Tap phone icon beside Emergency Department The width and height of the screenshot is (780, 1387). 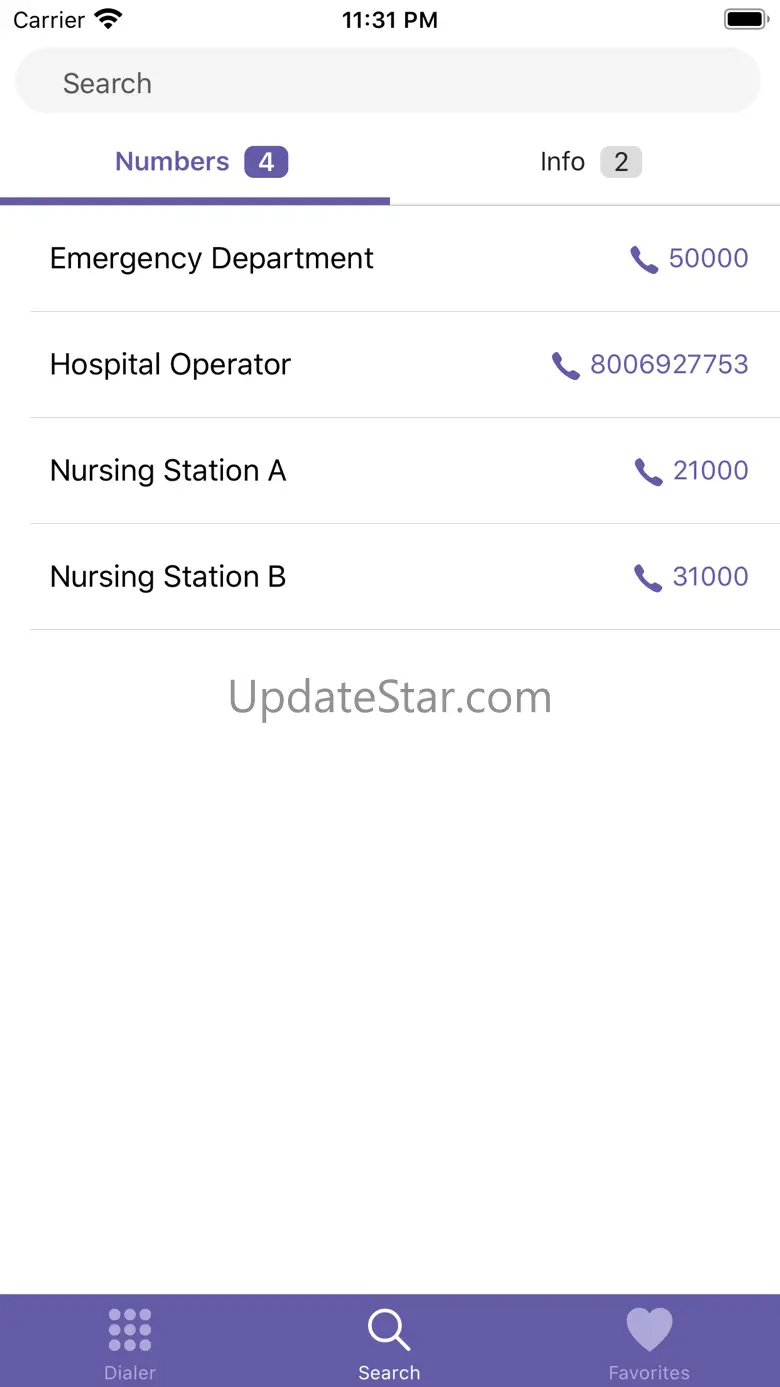point(644,260)
